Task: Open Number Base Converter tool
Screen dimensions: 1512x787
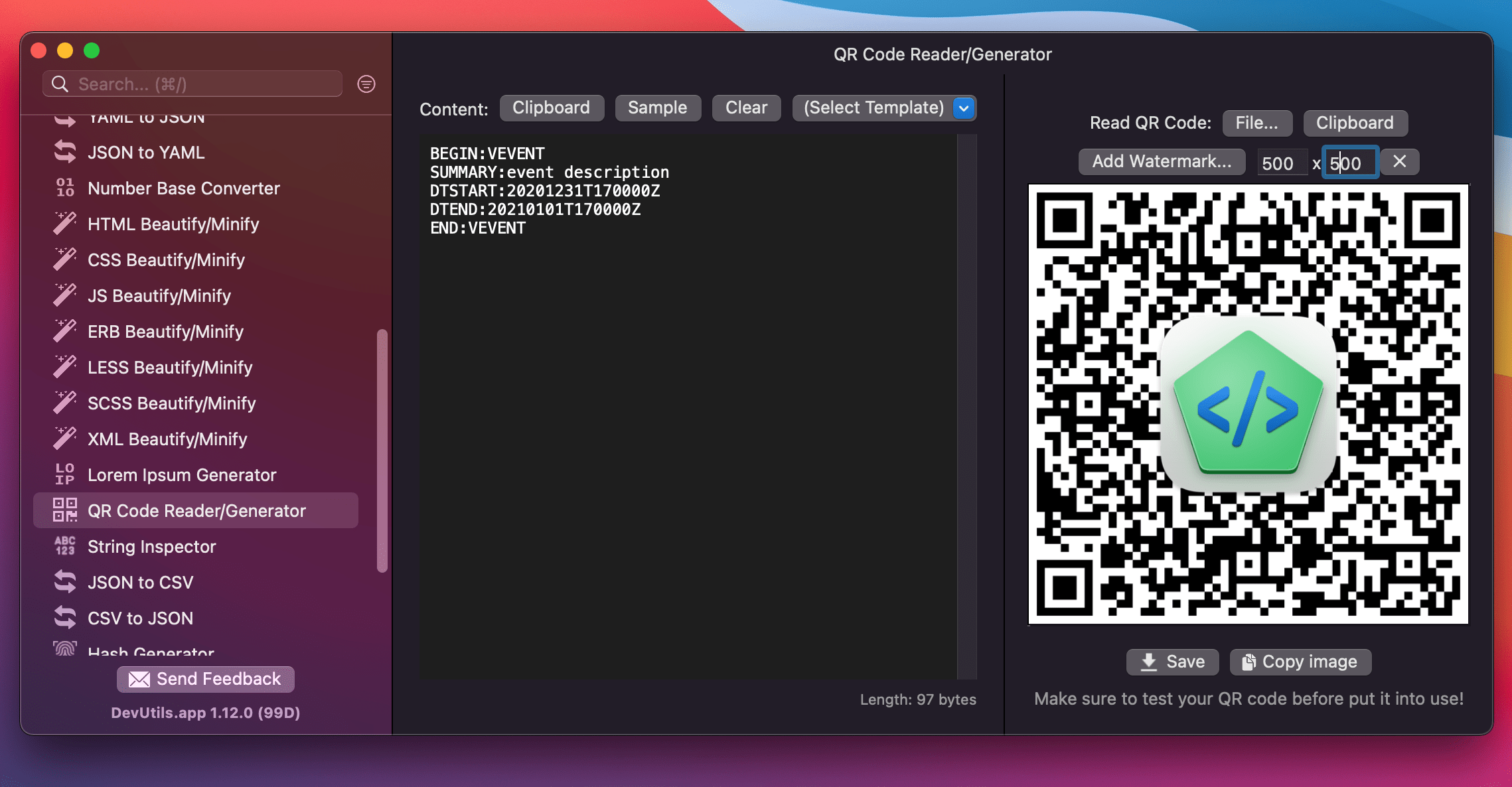Action: (x=196, y=188)
